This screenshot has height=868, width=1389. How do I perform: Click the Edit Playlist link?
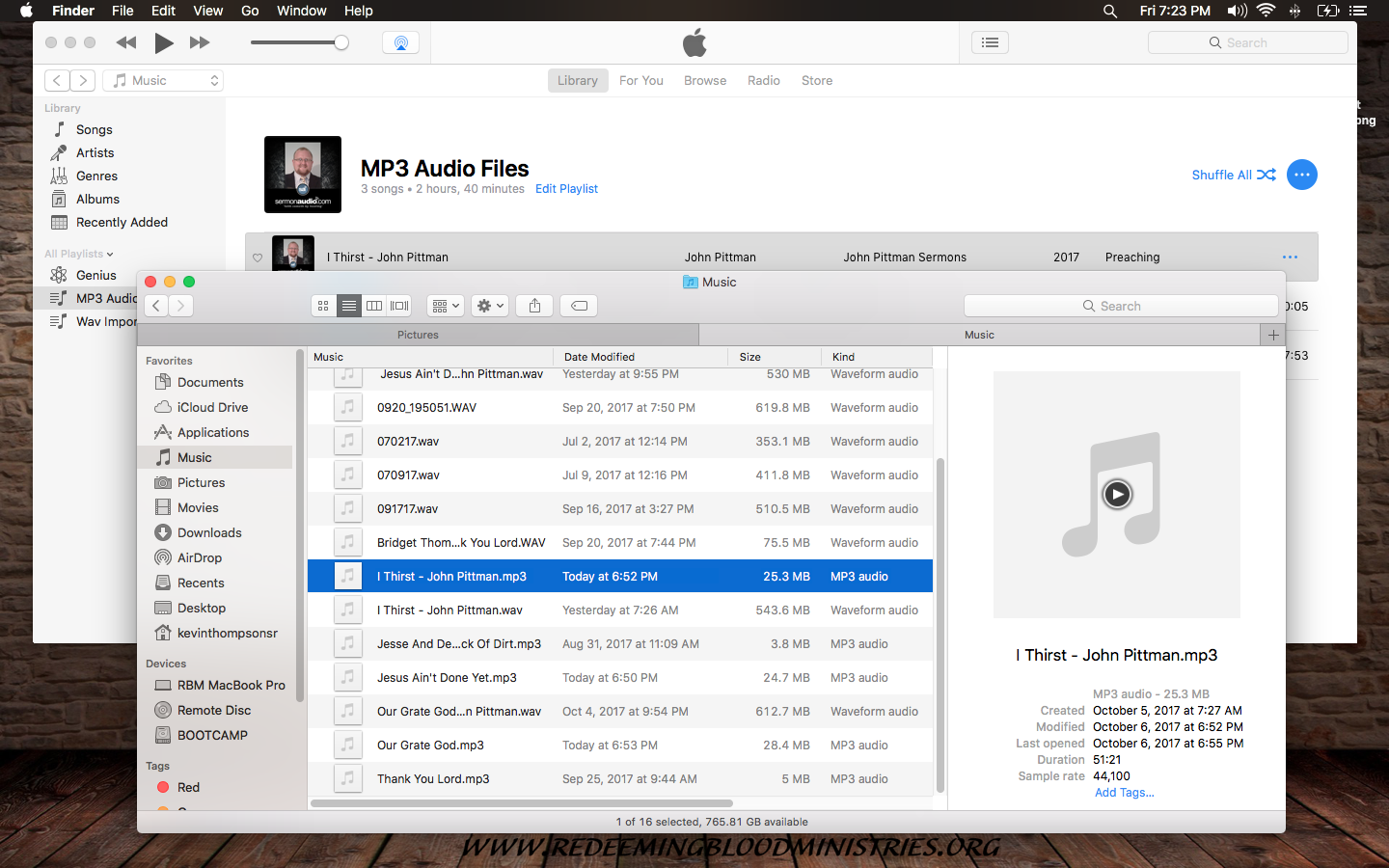[x=566, y=189]
